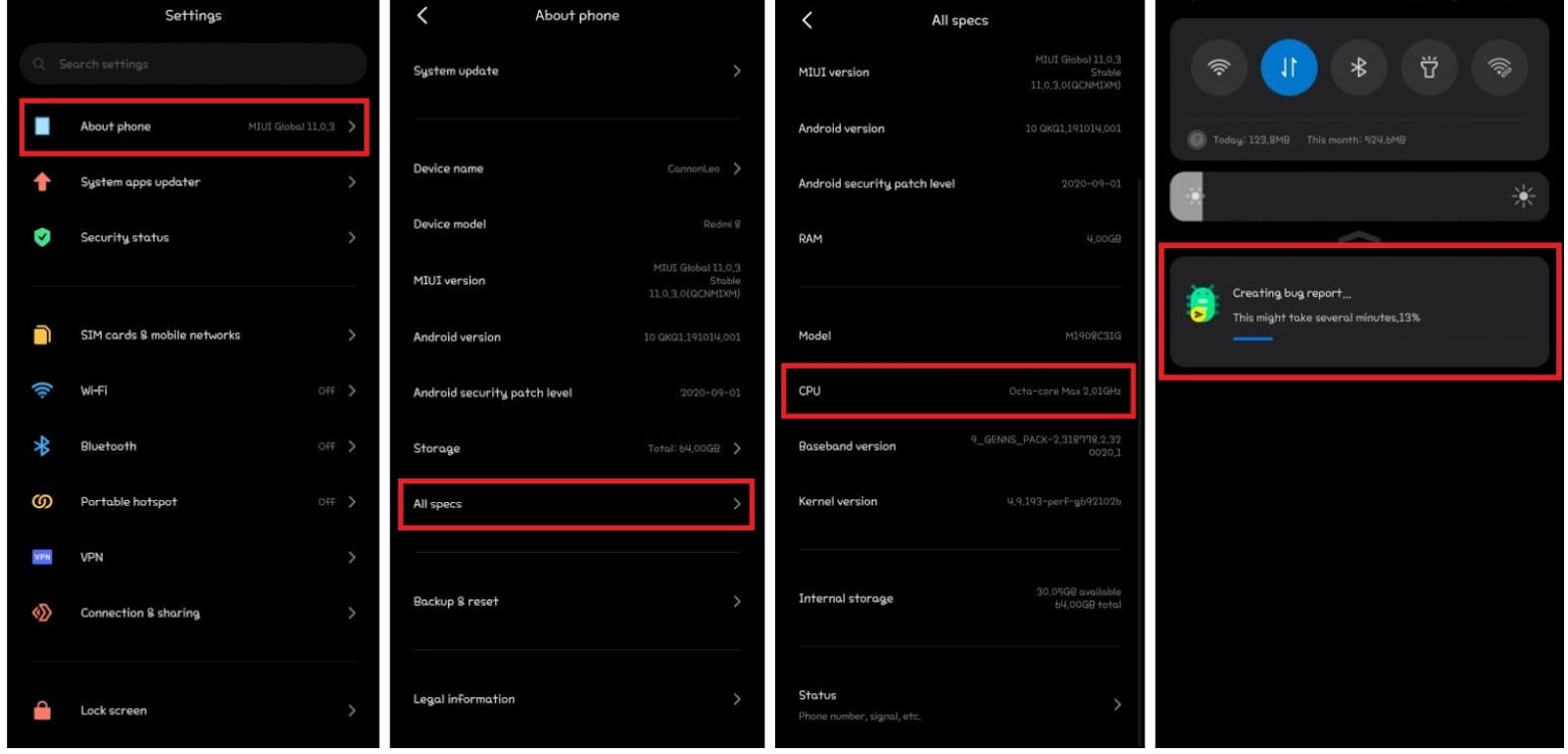This screenshot has height=754, width=1568.
Task: Tap the VPN icon
Action: click(42, 557)
